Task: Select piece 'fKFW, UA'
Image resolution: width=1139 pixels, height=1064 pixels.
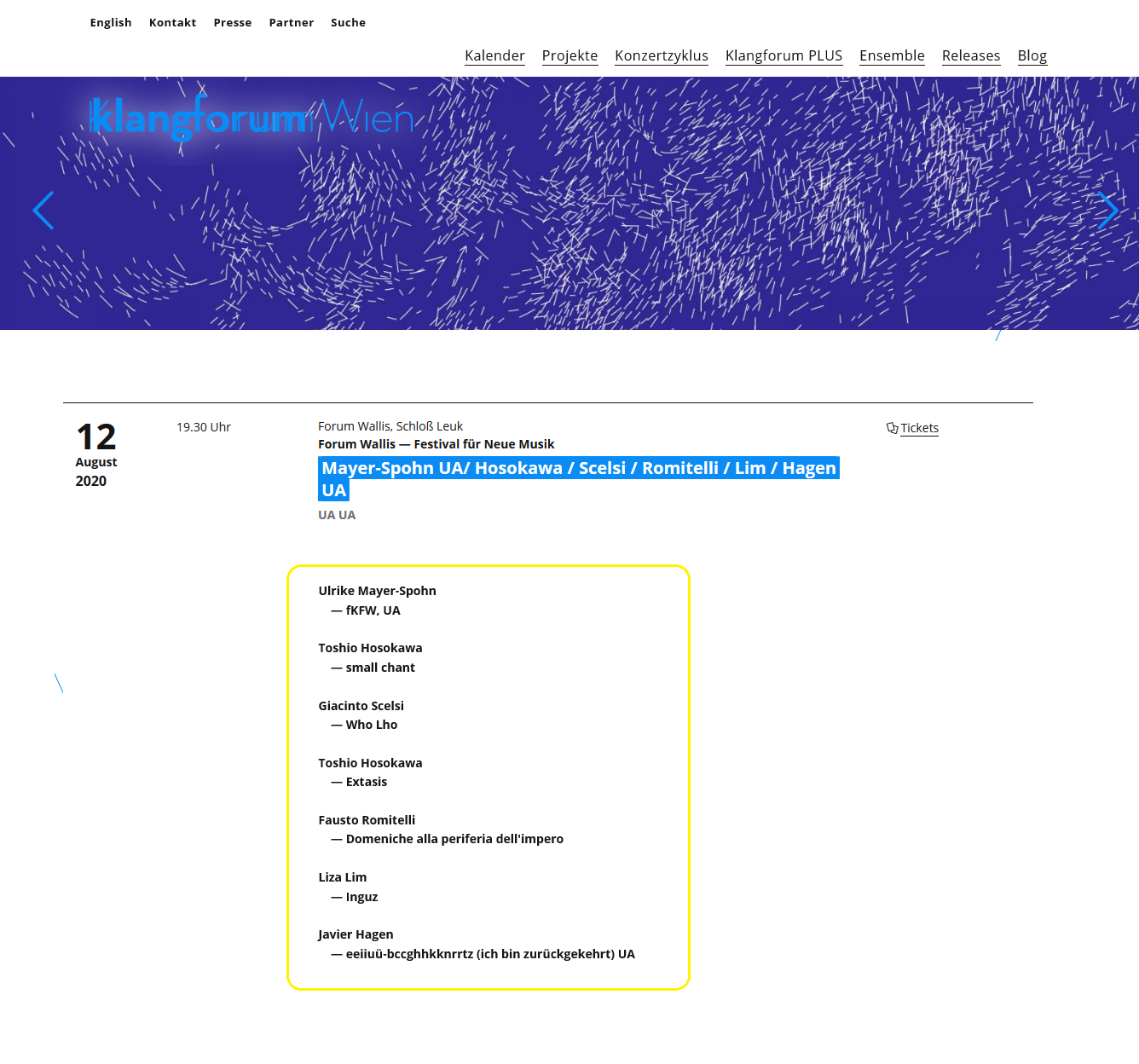Action: 373,610
